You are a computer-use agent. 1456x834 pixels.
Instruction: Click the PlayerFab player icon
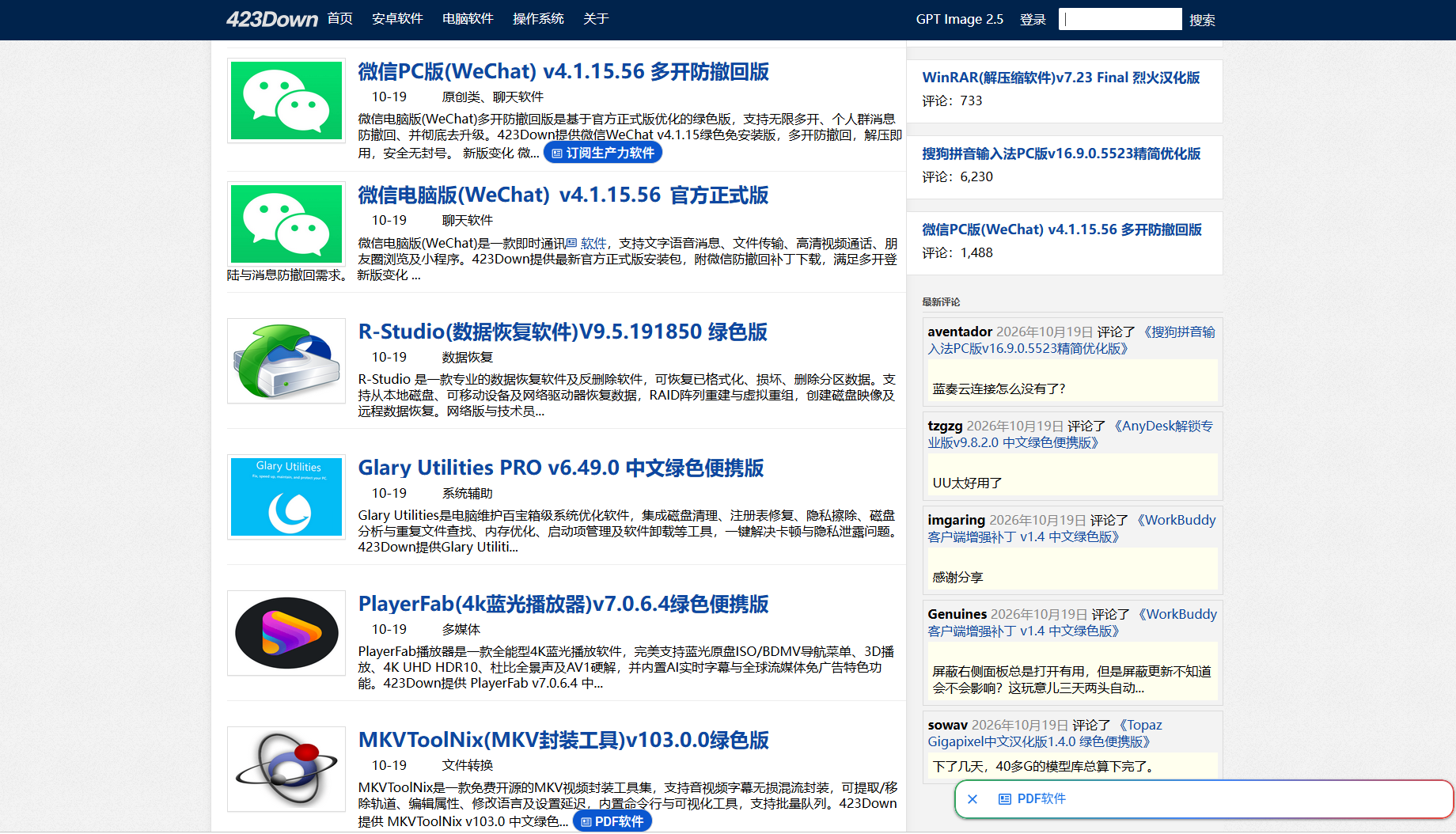tap(286, 633)
